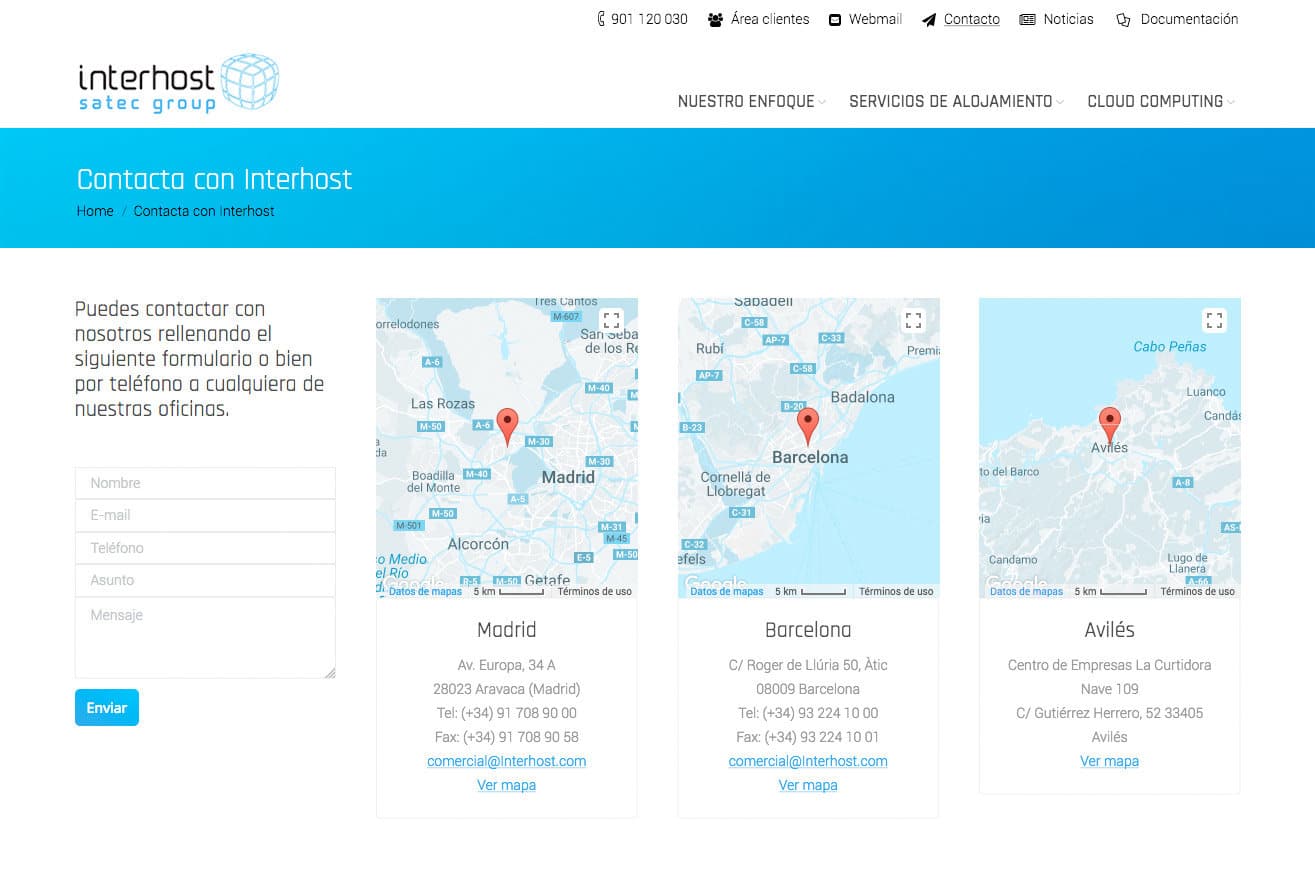1315x875 pixels.
Task: Click Madrid fax Fax: (+34) 91 708 90 58
Action: coord(507,737)
